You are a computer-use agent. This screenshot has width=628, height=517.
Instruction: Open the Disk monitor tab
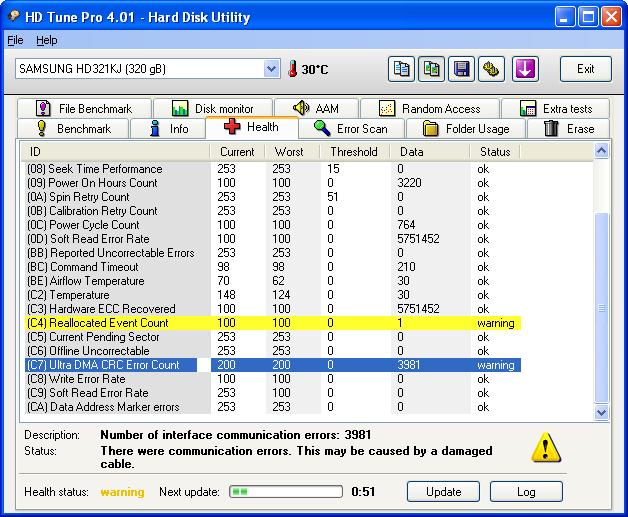tap(212, 108)
